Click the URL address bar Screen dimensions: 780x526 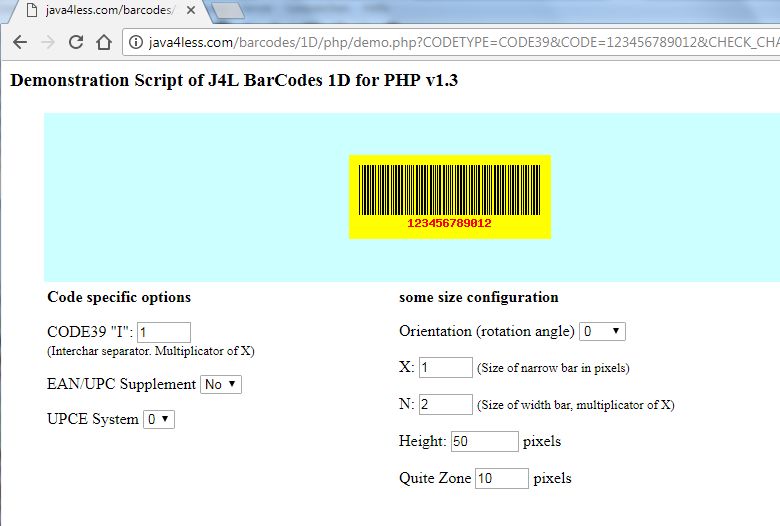pos(451,42)
